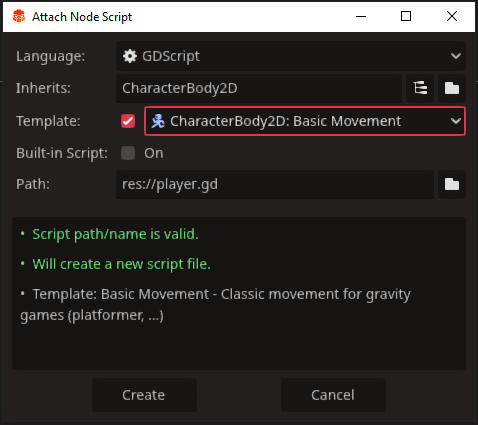This screenshot has width=478, height=425.
Task: Uncheck the Template checkbox
Action: [128, 121]
